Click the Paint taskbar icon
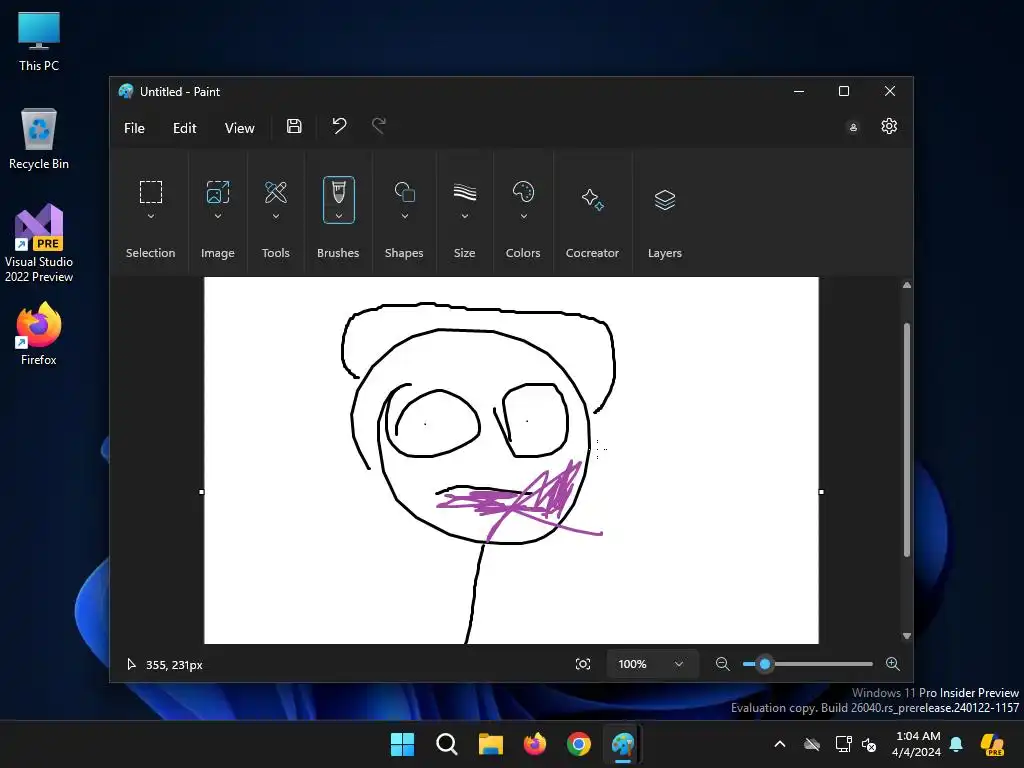Viewport: 1024px width, 768px height. pyautogui.click(x=623, y=744)
